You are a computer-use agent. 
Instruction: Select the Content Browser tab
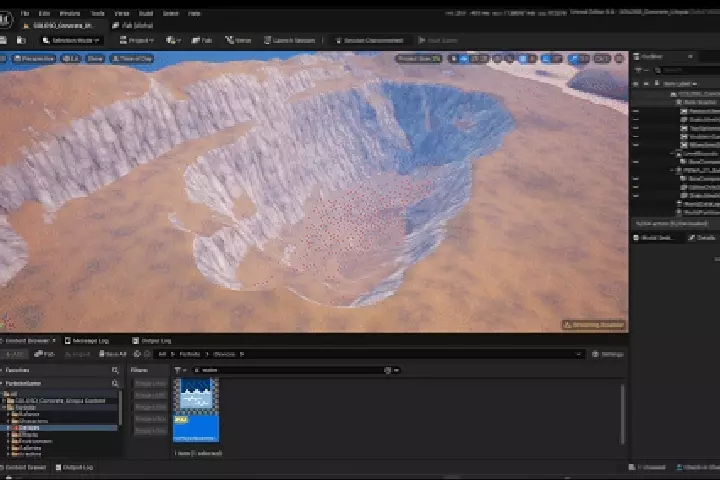28,340
